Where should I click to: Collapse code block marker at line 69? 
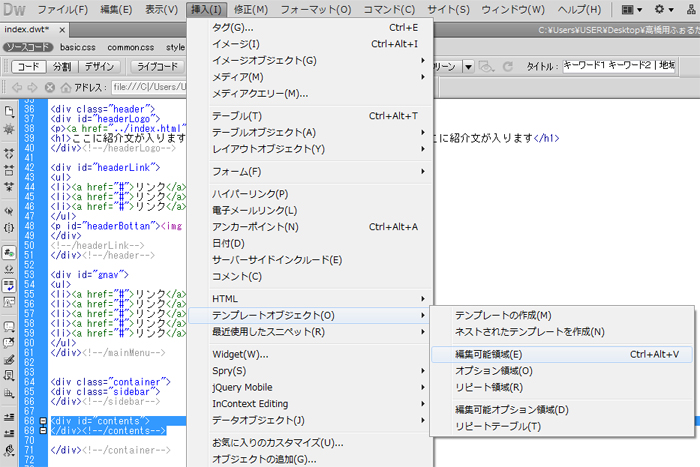point(43,431)
